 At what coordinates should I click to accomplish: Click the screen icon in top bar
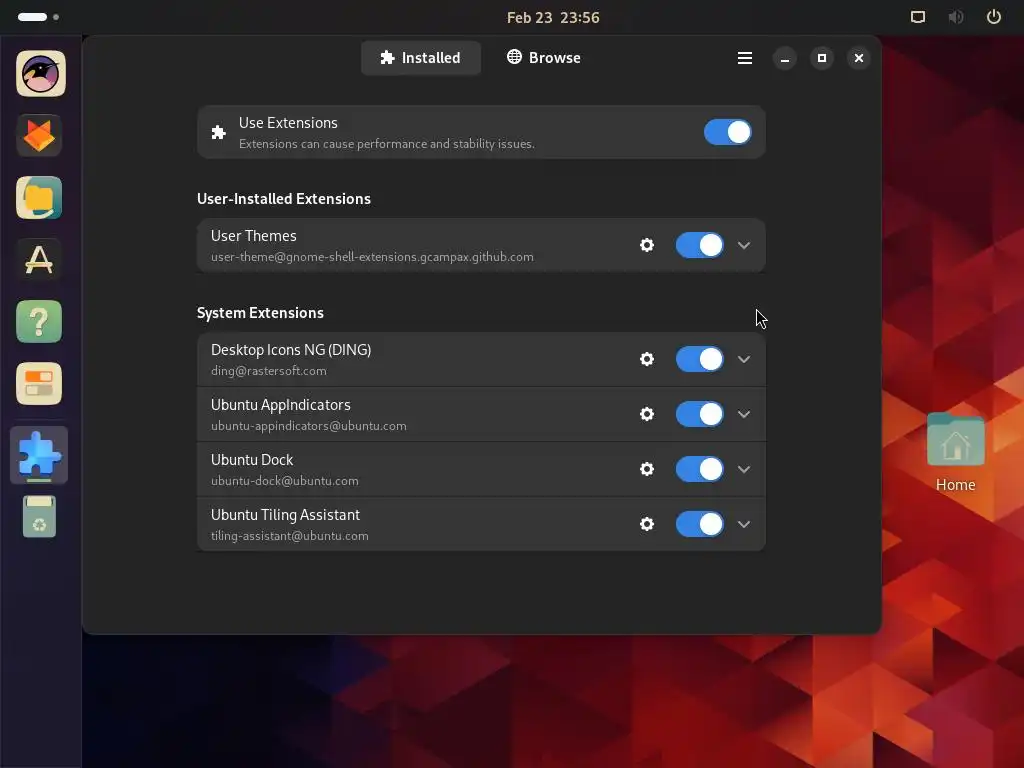tap(918, 17)
